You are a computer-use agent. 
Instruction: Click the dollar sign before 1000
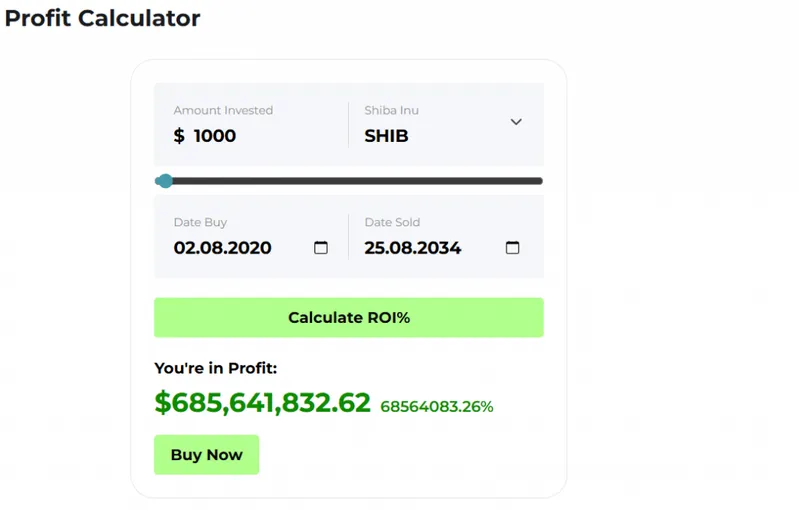click(179, 136)
